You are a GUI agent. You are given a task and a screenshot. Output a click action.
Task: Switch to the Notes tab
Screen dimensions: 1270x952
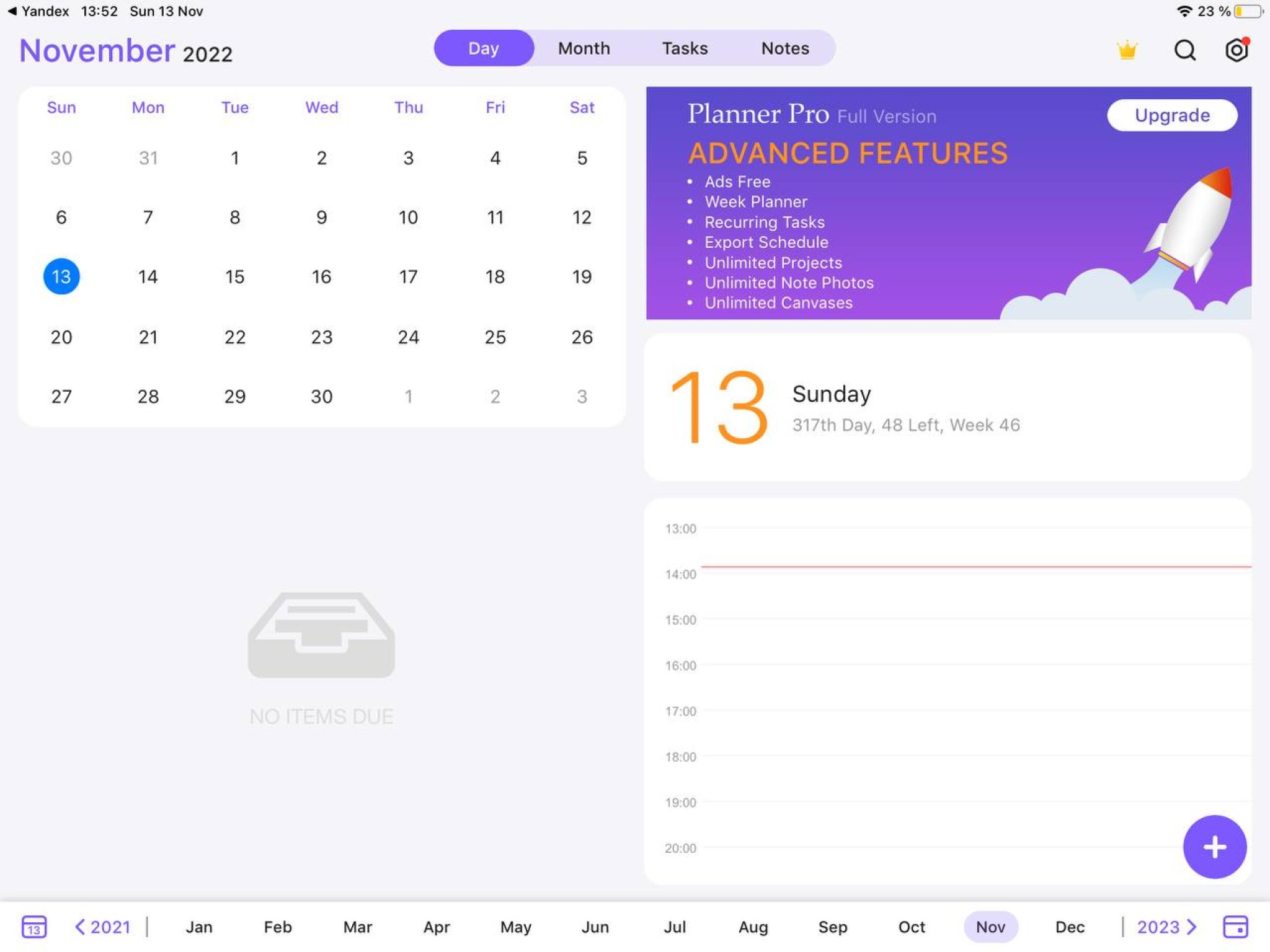tap(784, 48)
